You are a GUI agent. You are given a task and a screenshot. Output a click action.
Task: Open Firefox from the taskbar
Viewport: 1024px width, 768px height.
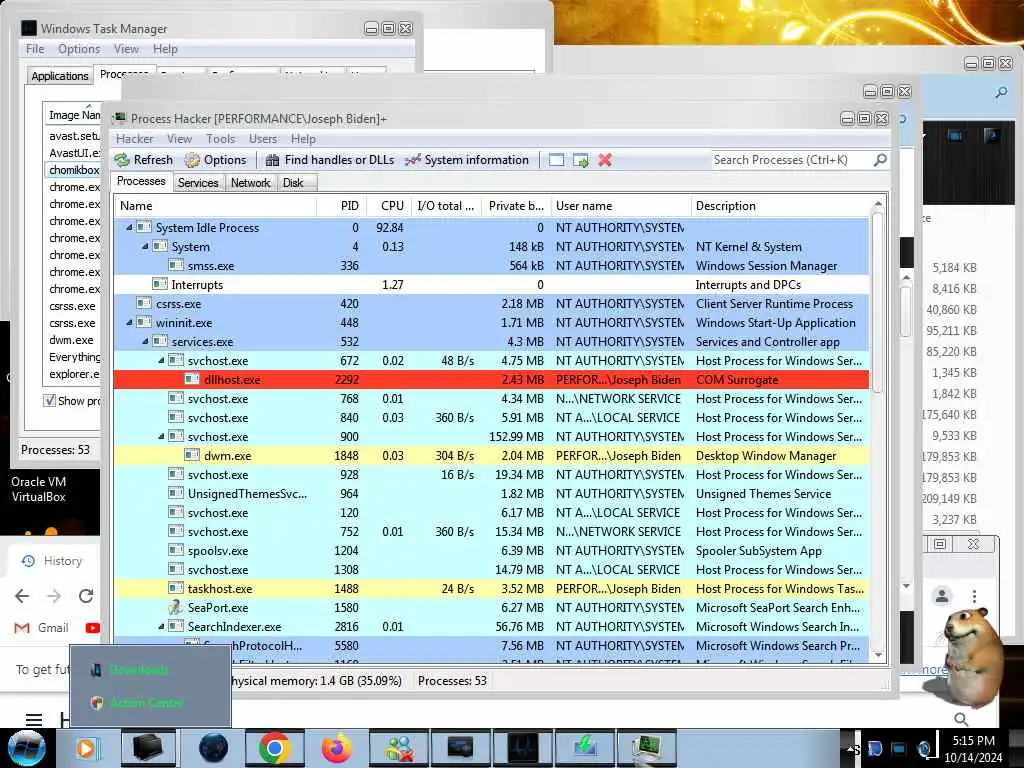336,748
